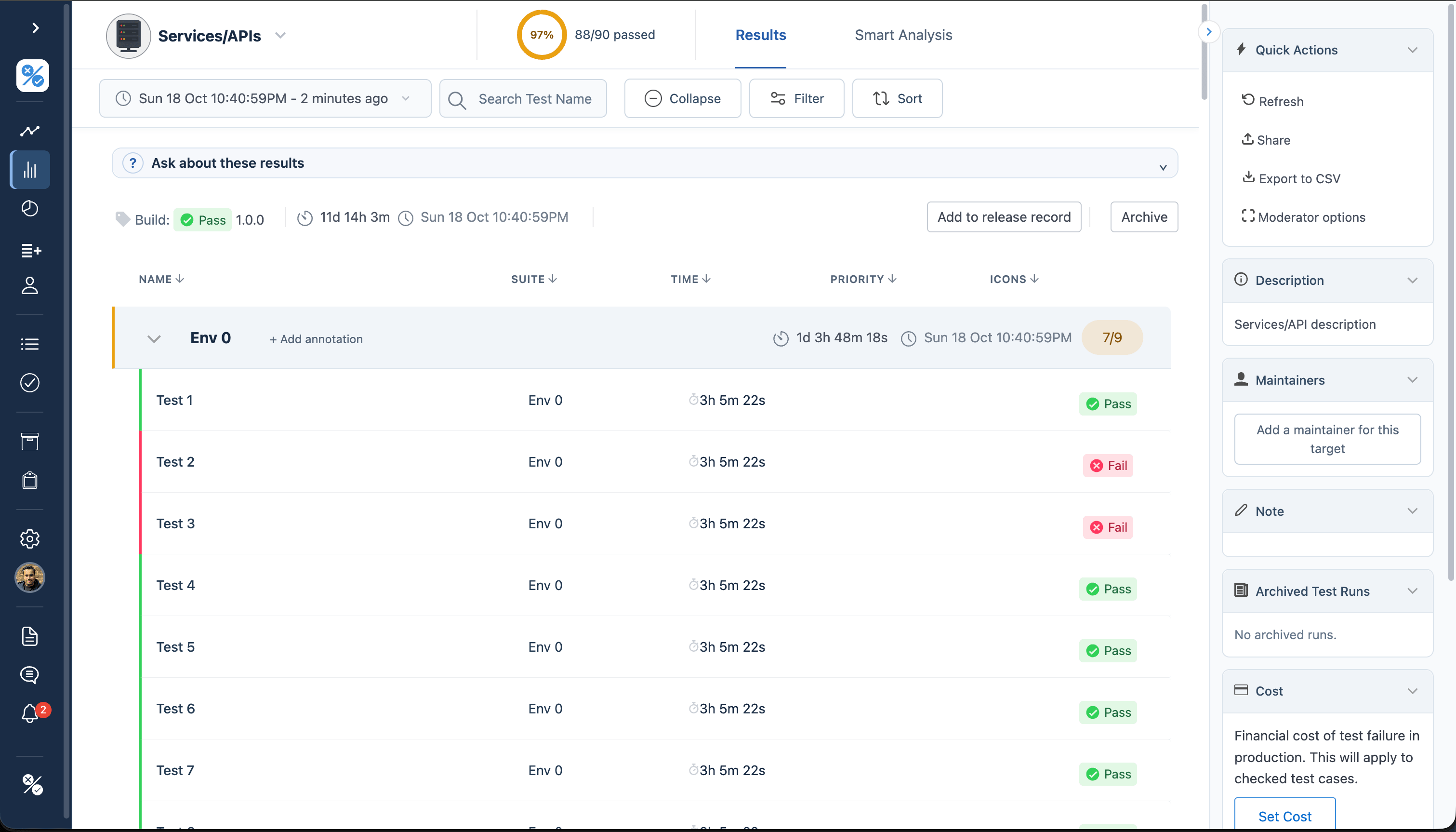The width and height of the screenshot is (1456, 832).
Task: Open the chat bubble feedback icon
Action: click(30, 675)
